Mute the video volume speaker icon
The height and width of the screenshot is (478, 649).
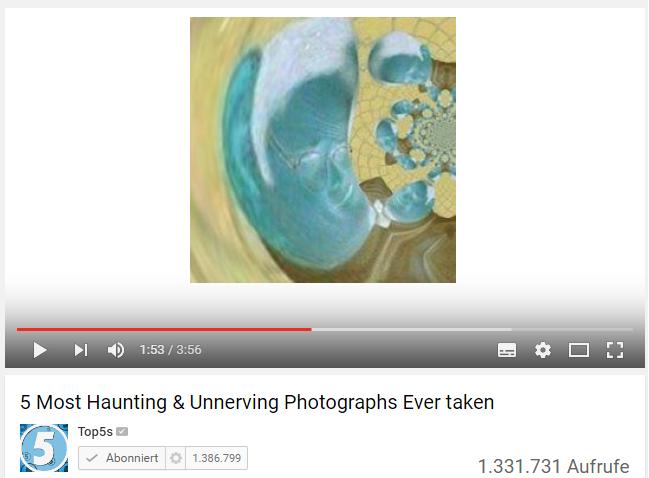pyautogui.click(x=115, y=350)
